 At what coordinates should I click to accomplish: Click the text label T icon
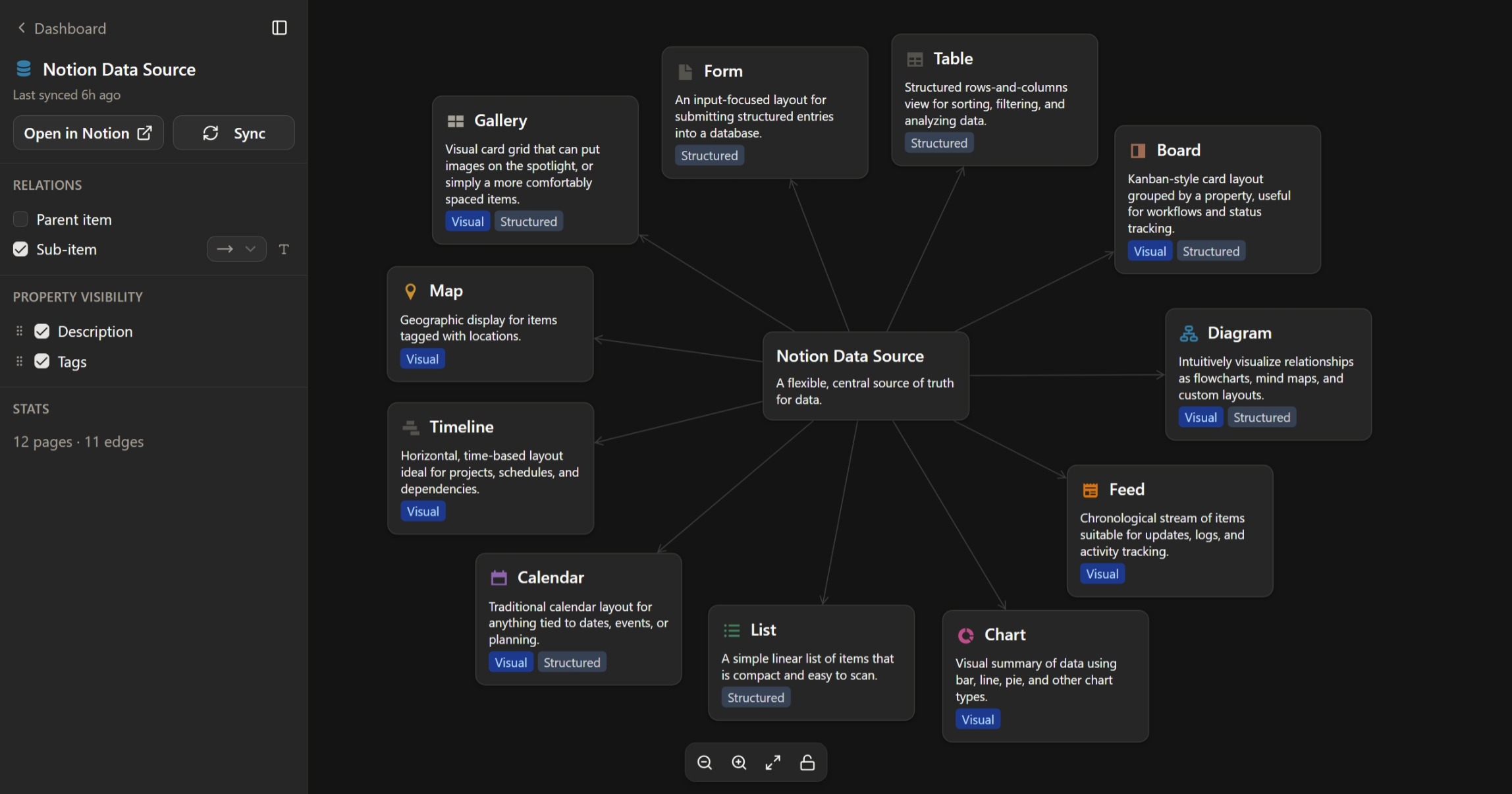(x=284, y=249)
